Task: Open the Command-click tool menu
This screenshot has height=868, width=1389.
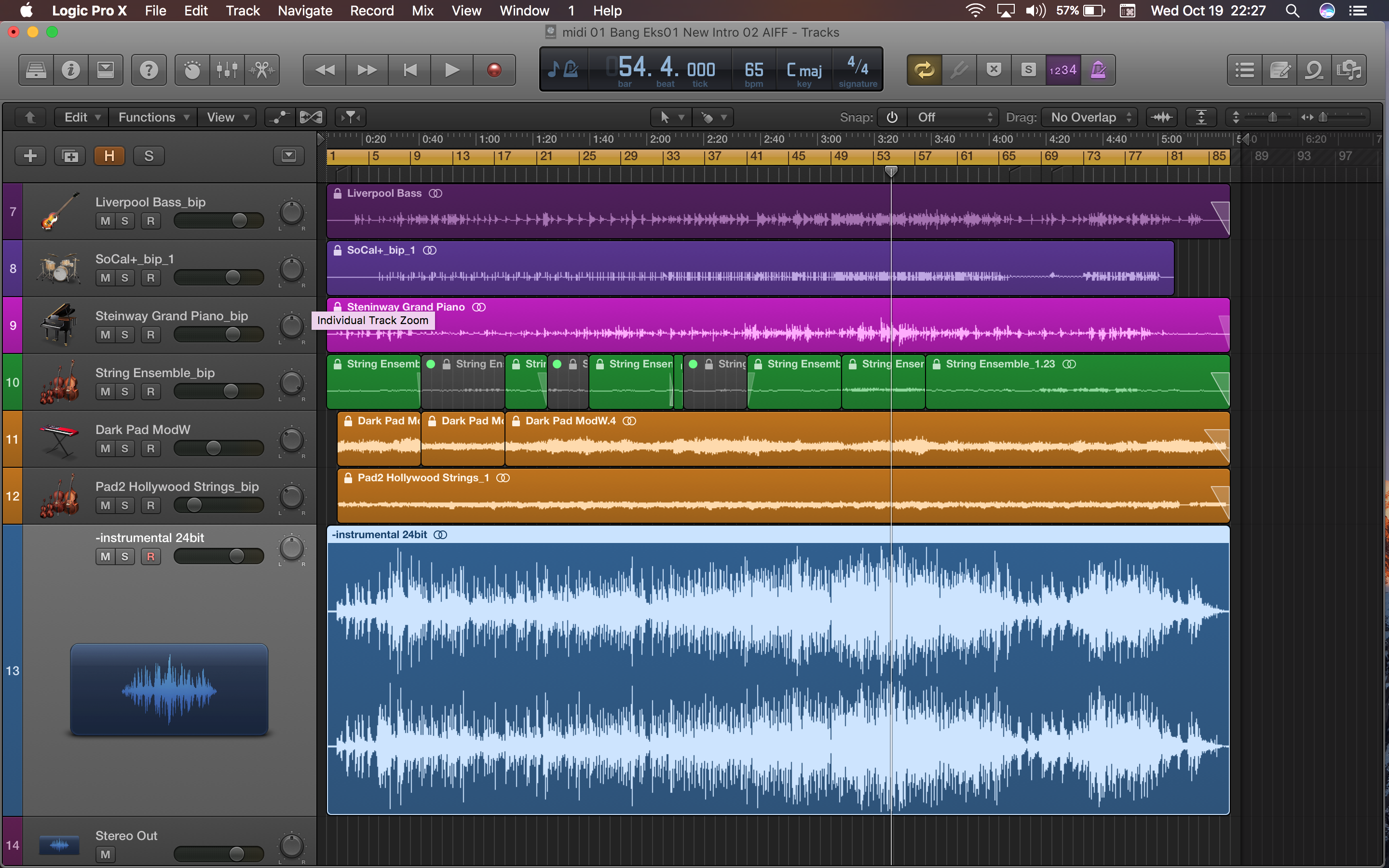Action: pos(713,117)
